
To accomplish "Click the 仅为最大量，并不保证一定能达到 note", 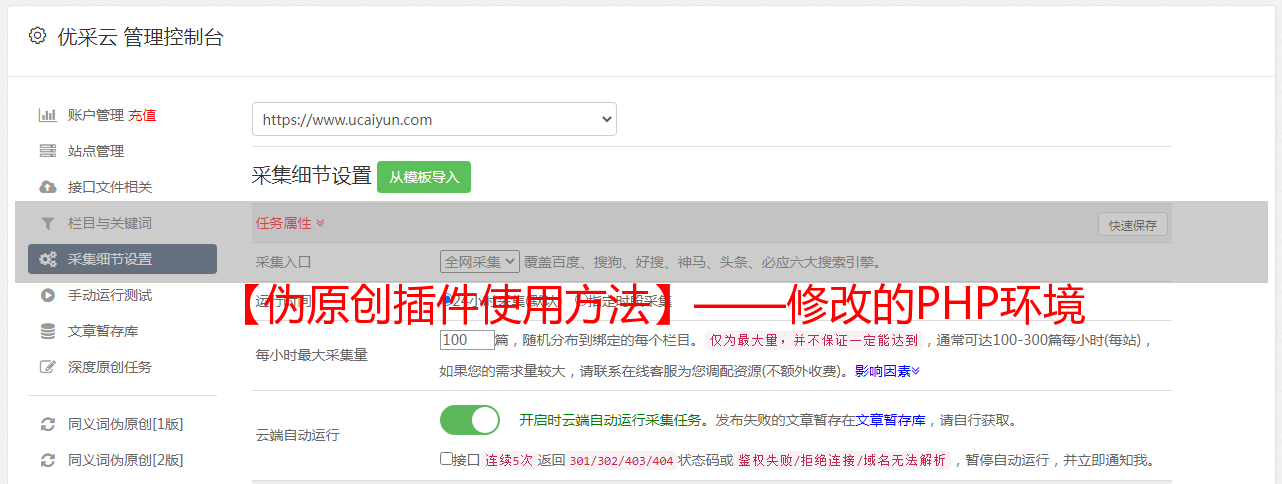I will [813, 340].
